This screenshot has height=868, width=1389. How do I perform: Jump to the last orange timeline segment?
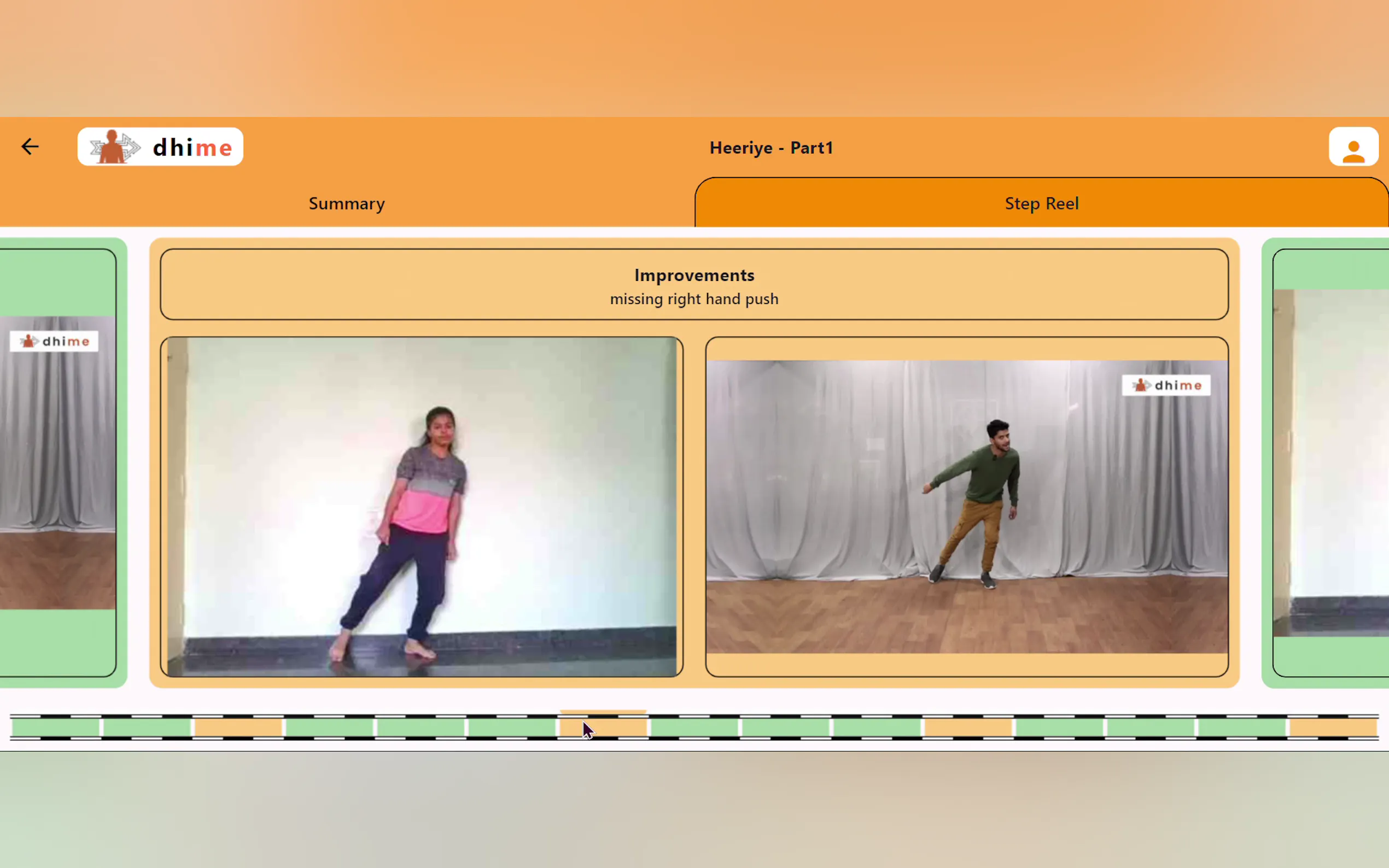(1332, 728)
